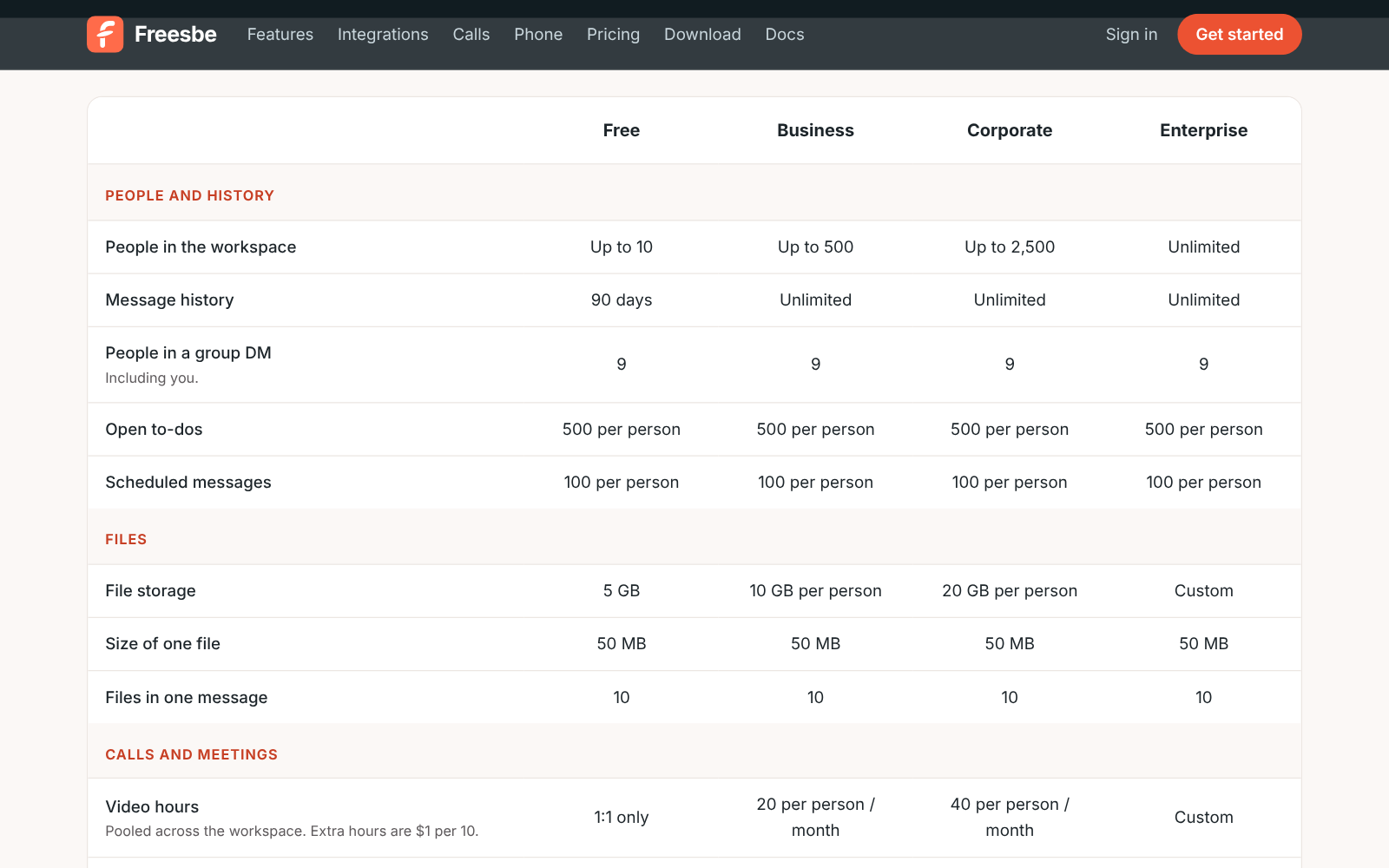The height and width of the screenshot is (868, 1389).
Task: Click the 'Including you.' note
Action: point(152,378)
